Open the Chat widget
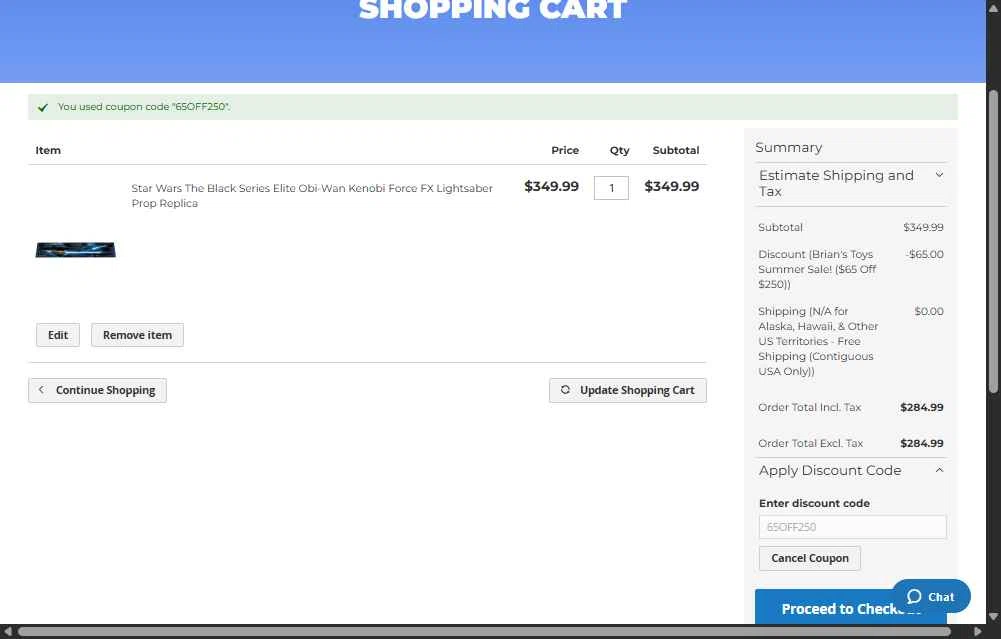This screenshot has width=1001, height=639. click(931, 597)
